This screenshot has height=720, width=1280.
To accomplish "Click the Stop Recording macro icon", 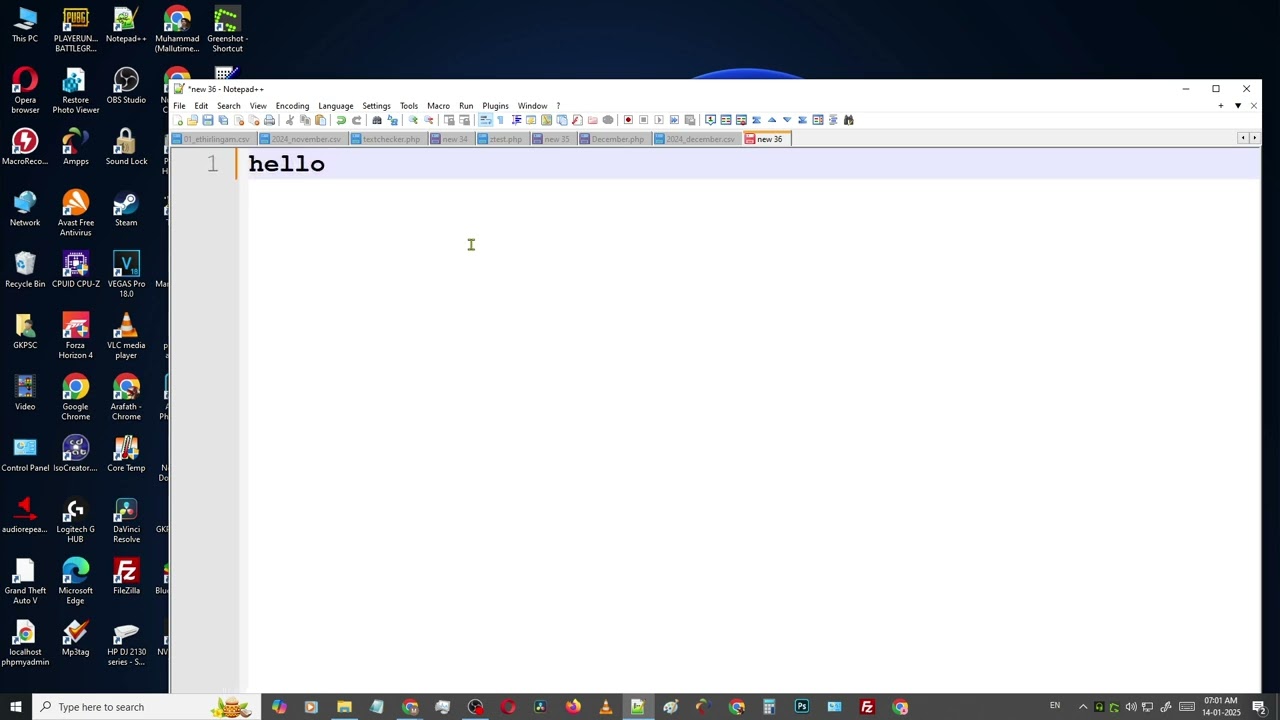I will pos(643,120).
